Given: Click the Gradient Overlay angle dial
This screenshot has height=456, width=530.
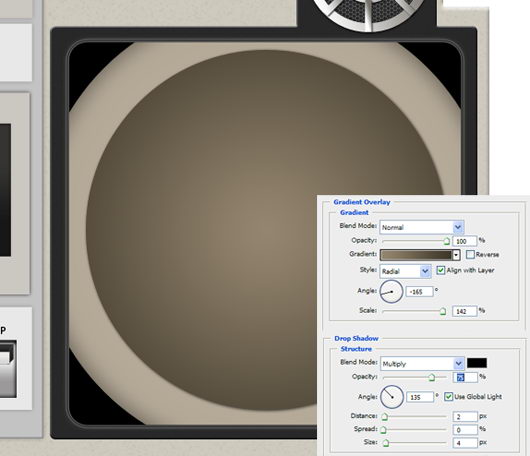Looking at the screenshot, I should pos(391,291).
